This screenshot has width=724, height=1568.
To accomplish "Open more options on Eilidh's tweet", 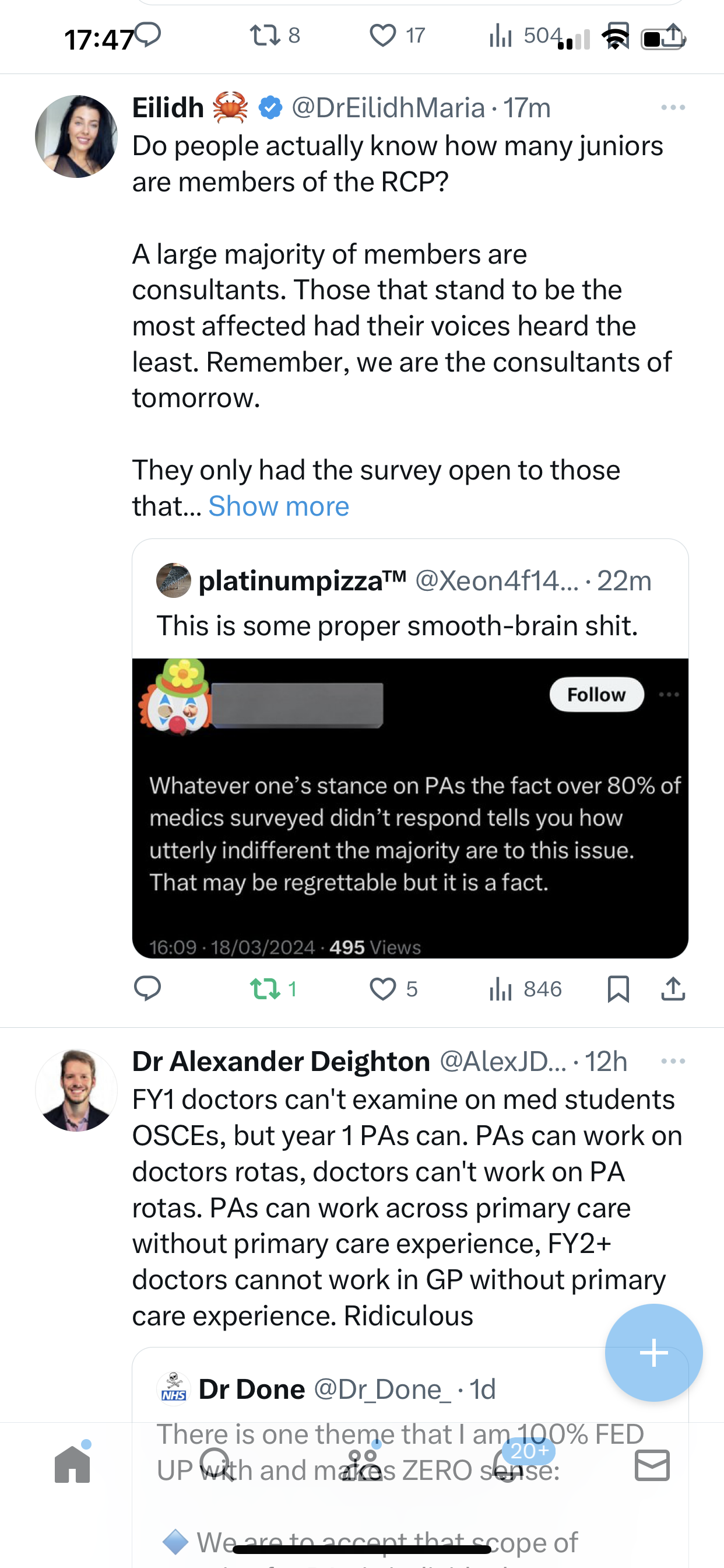I will [x=673, y=108].
